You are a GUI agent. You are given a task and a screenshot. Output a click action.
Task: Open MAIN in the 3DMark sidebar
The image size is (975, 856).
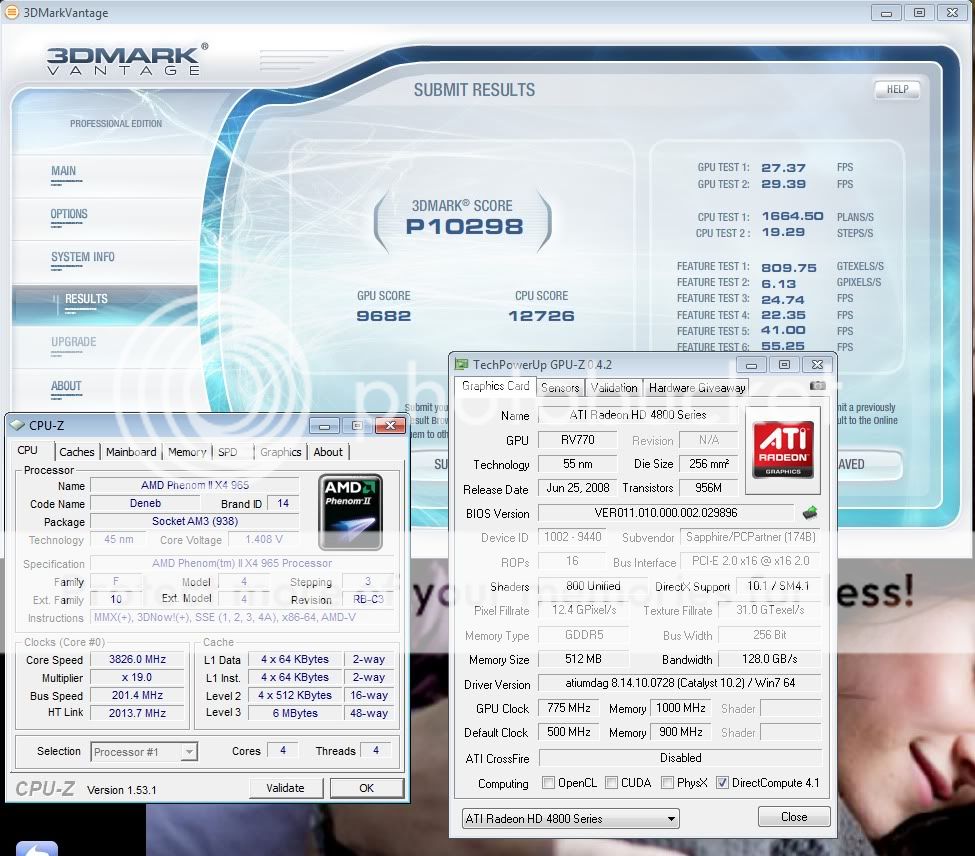click(x=63, y=172)
